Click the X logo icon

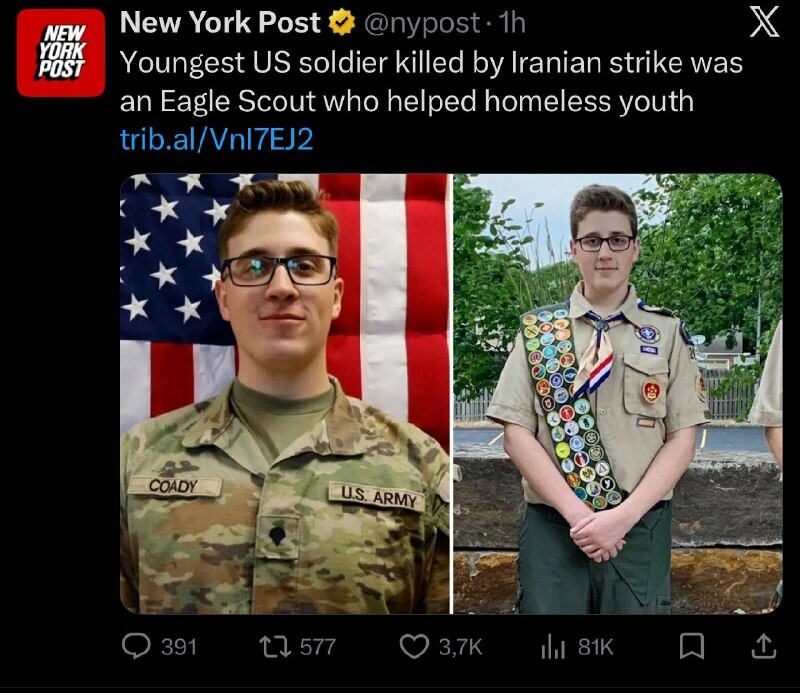tap(764, 23)
